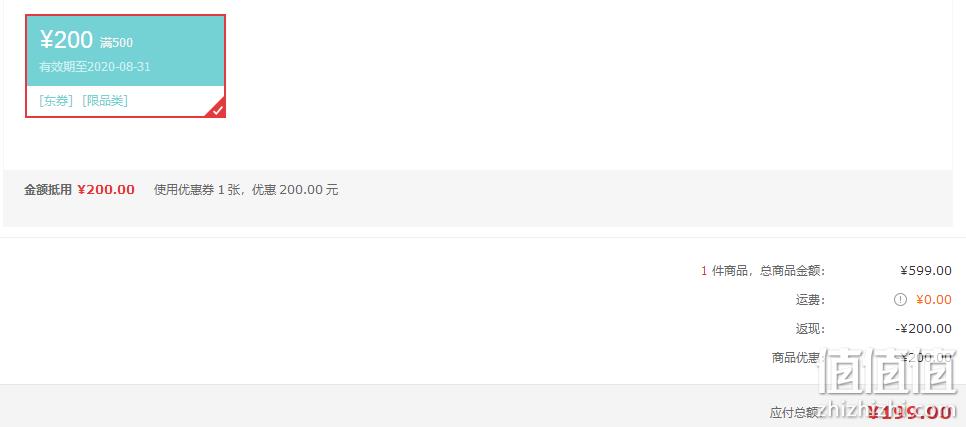Click the red payable total amount
The height and width of the screenshot is (427, 966).
[909, 412]
